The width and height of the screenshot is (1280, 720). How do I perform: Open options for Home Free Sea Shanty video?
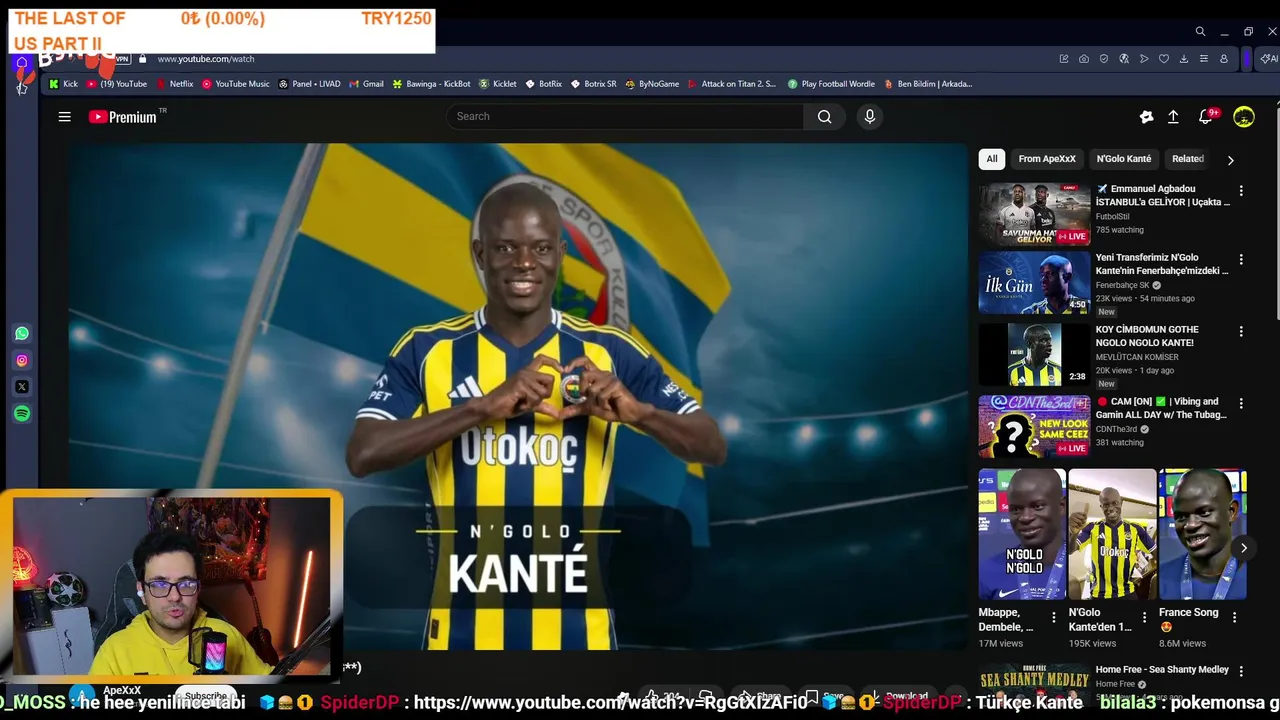click(x=1241, y=671)
